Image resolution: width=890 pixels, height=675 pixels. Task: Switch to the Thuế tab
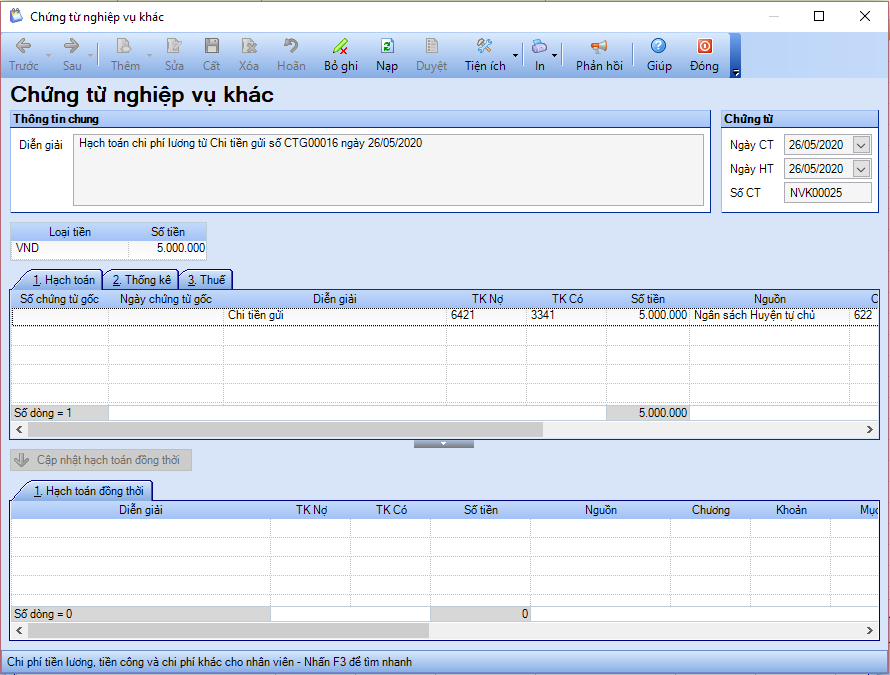tap(206, 280)
